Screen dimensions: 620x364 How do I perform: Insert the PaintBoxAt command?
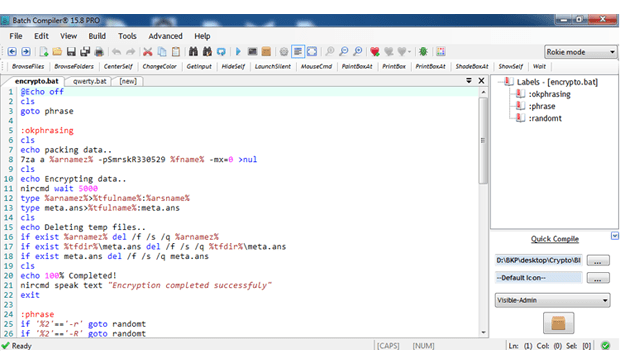pos(357,66)
